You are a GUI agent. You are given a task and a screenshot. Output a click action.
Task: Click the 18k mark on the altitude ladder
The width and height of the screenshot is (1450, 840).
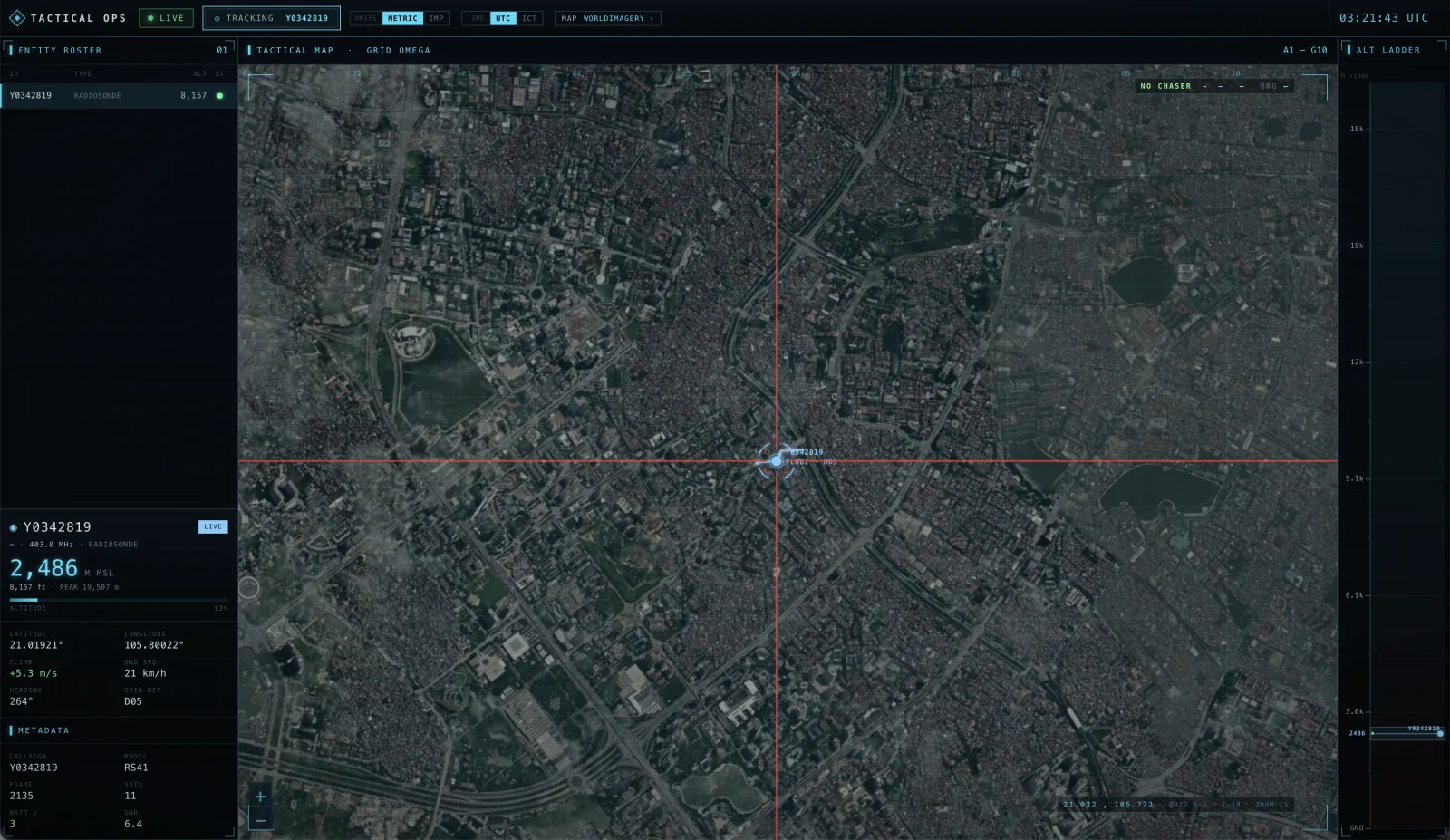(x=1357, y=129)
